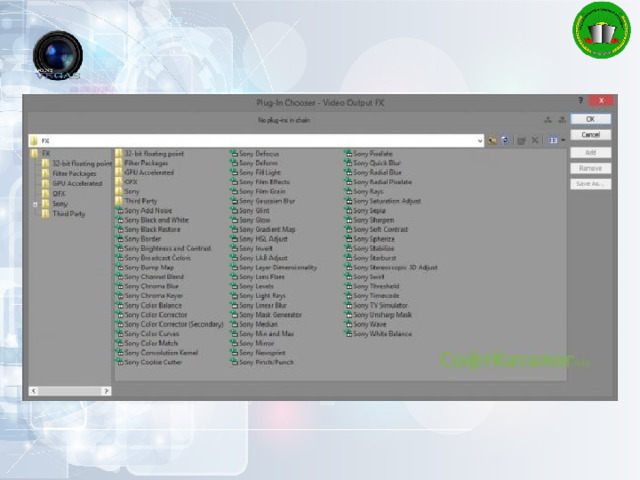Select the Sony Chroma Keyer plug-in icon
Viewport: 640px width, 480px height.
click(x=119, y=296)
